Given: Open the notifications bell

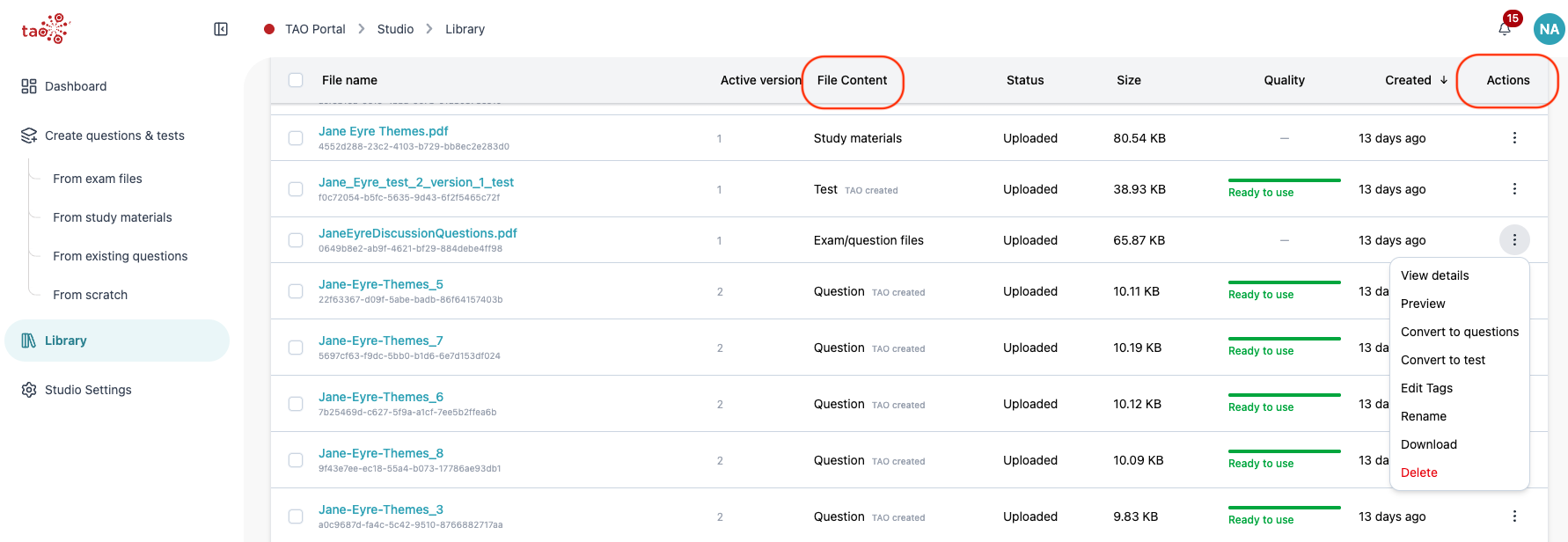Looking at the screenshot, I should (1505, 29).
